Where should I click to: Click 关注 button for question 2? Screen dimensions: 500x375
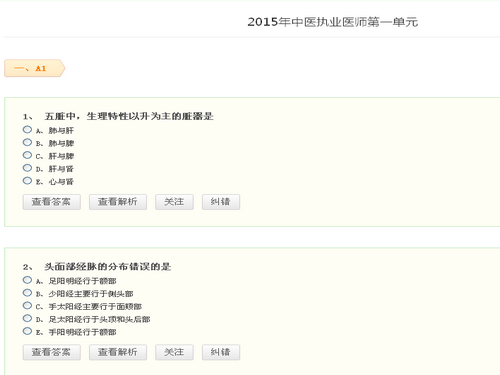(174, 352)
